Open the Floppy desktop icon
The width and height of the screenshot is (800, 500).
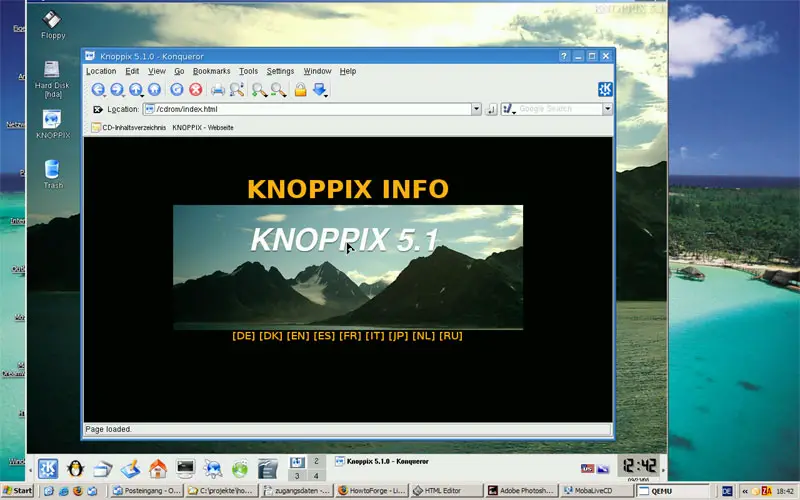pos(53,25)
